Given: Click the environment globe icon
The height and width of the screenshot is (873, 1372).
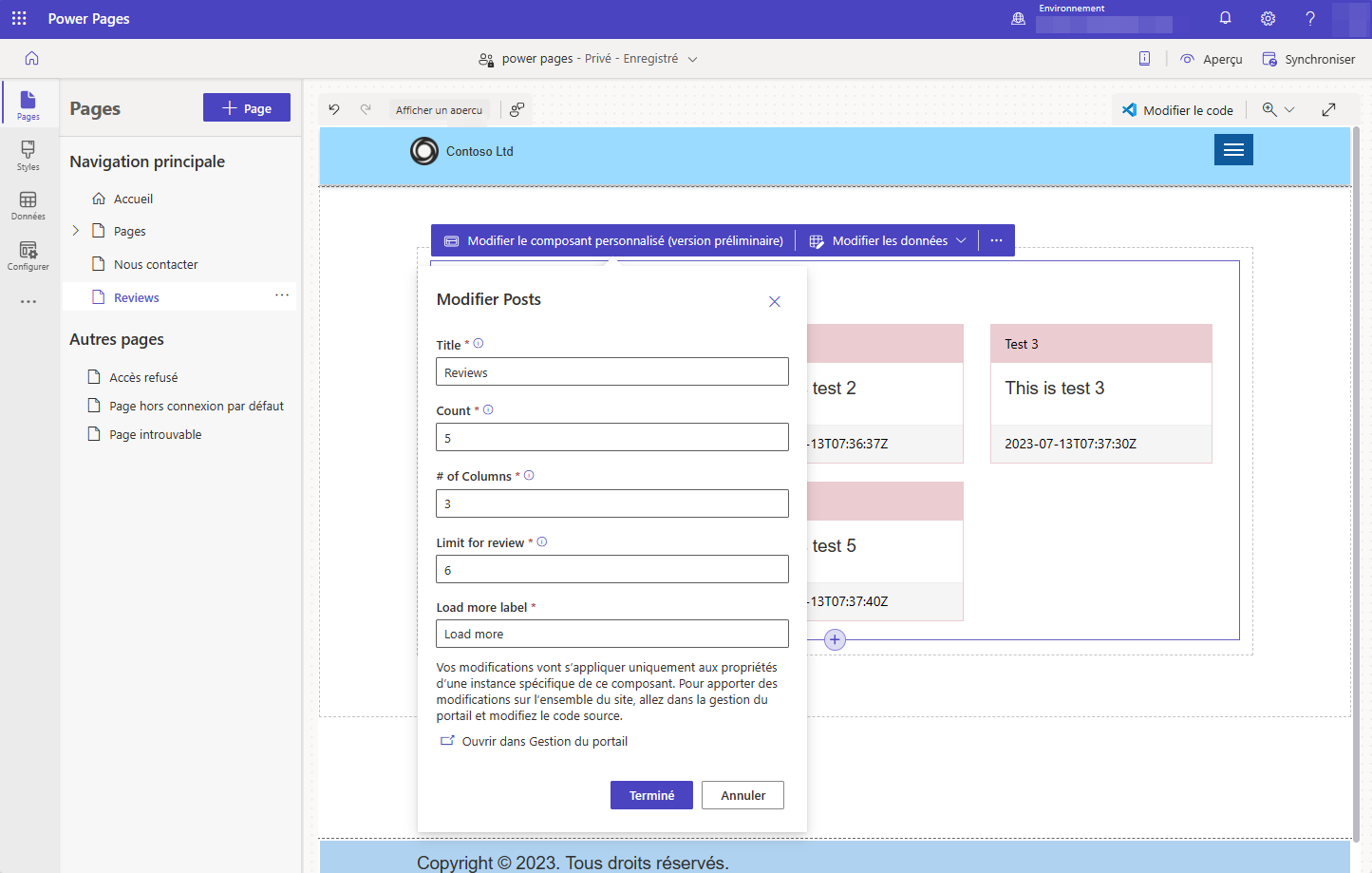Looking at the screenshot, I should 1018,18.
